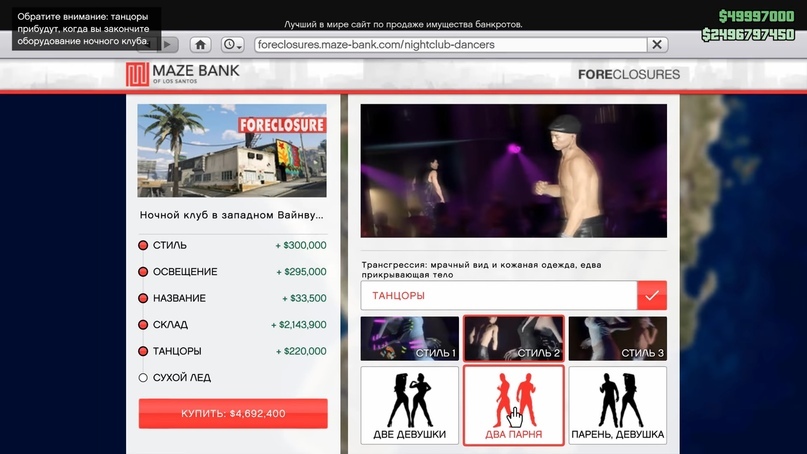This screenshot has height=454, width=807.
Task: Pick the Парень, девушка dancer icon
Action: (x=617, y=406)
